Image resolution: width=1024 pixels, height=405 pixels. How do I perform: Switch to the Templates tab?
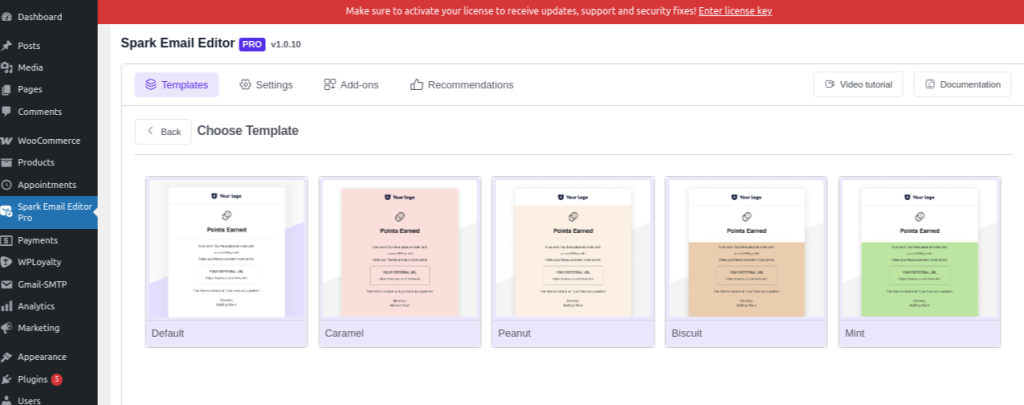tap(176, 84)
